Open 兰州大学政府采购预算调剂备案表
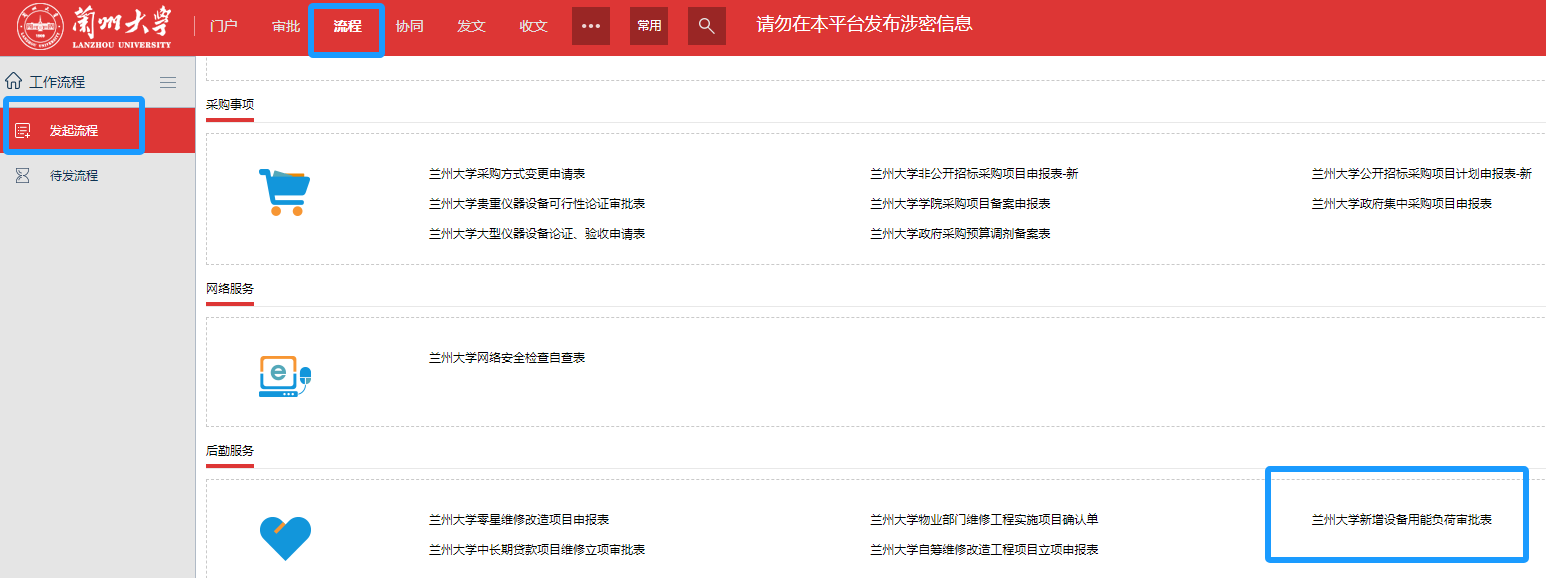 960,234
